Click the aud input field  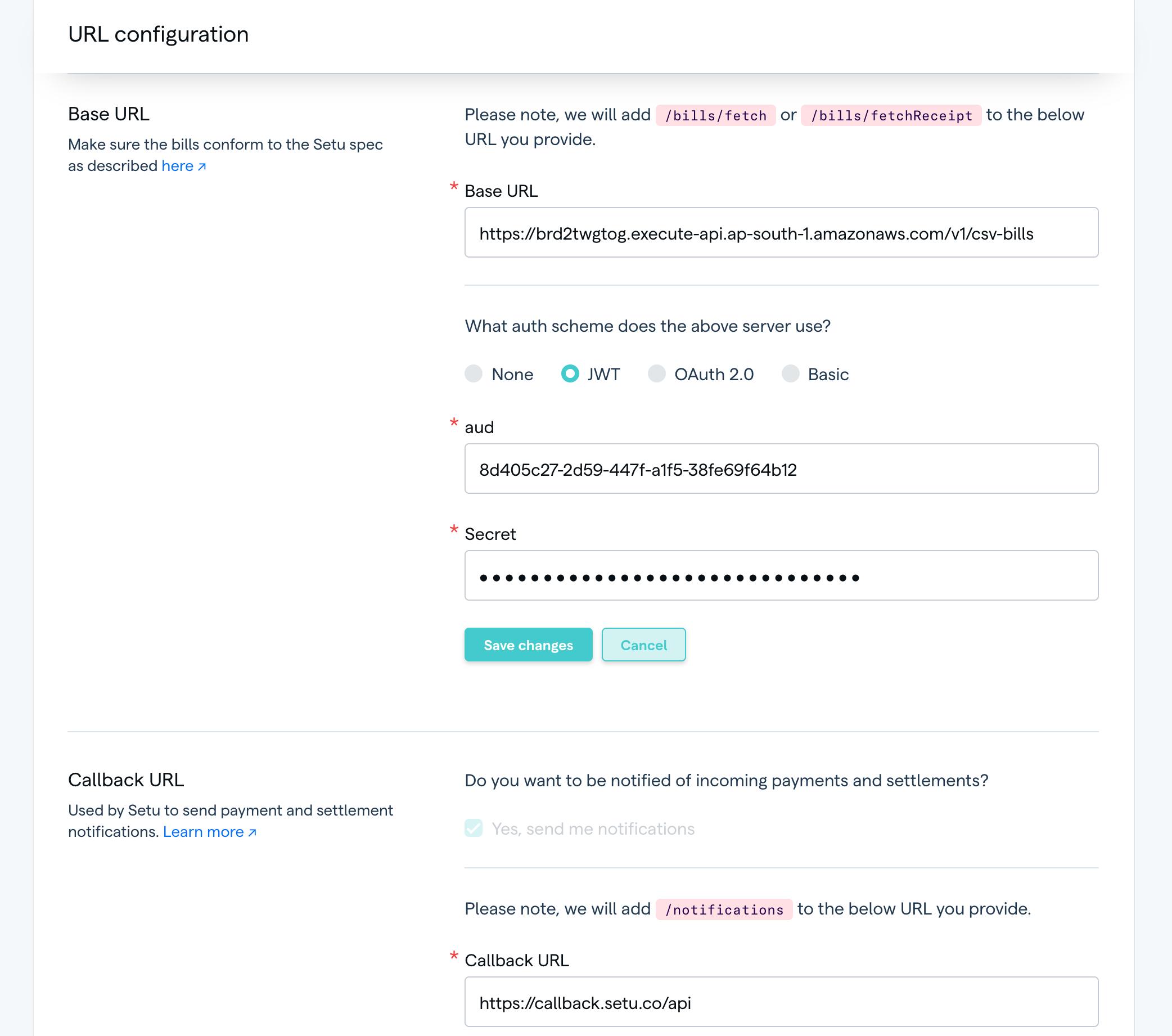[781, 469]
